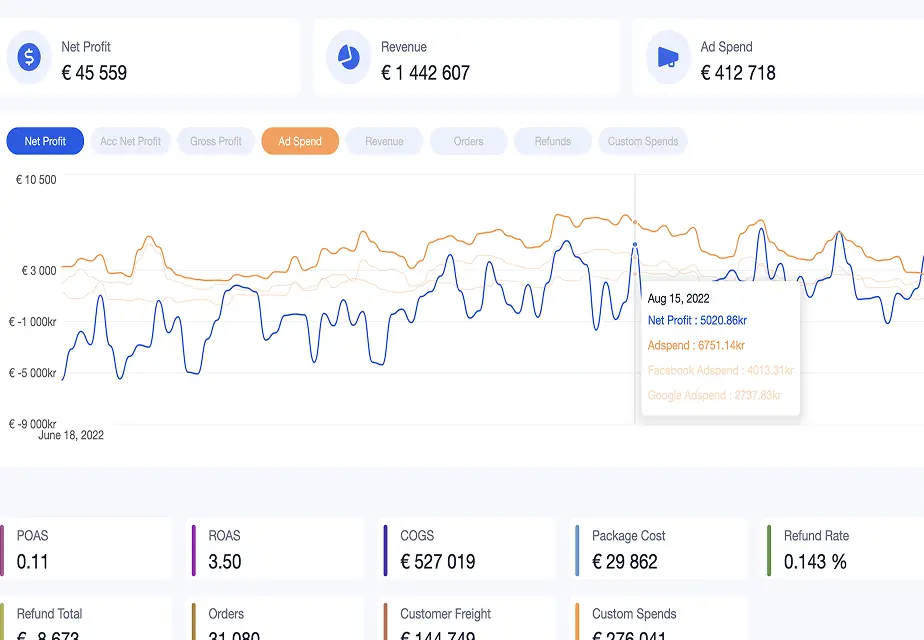Enable the Revenue filter chip
Image resolution: width=924 pixels, height=640 pixels.
[x=384, y=141]
